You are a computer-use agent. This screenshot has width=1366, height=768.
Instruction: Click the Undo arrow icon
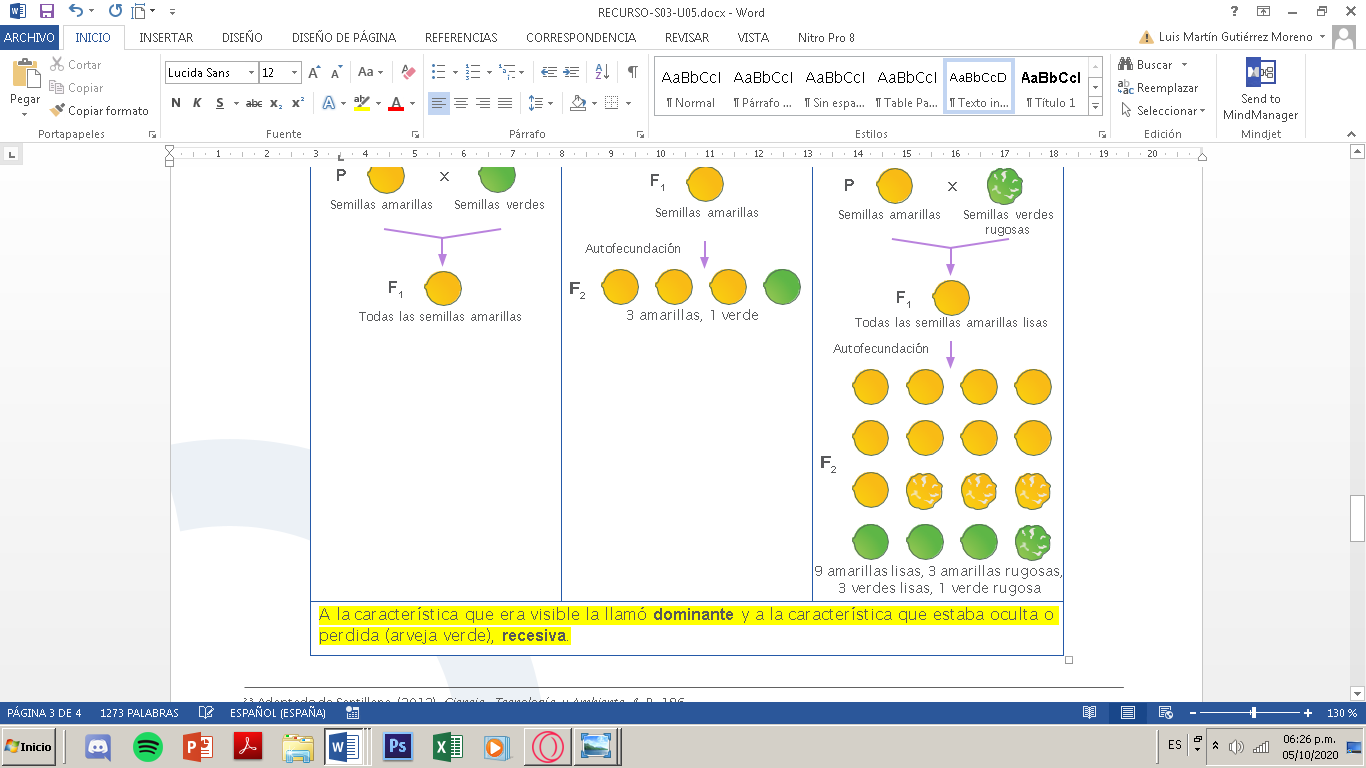tap(75, 12)
